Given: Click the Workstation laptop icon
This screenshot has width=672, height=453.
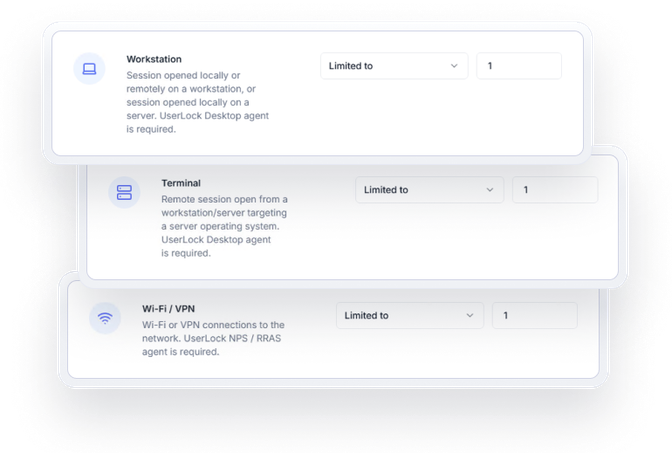Looking at the screenshot, I should coord(89,69).
